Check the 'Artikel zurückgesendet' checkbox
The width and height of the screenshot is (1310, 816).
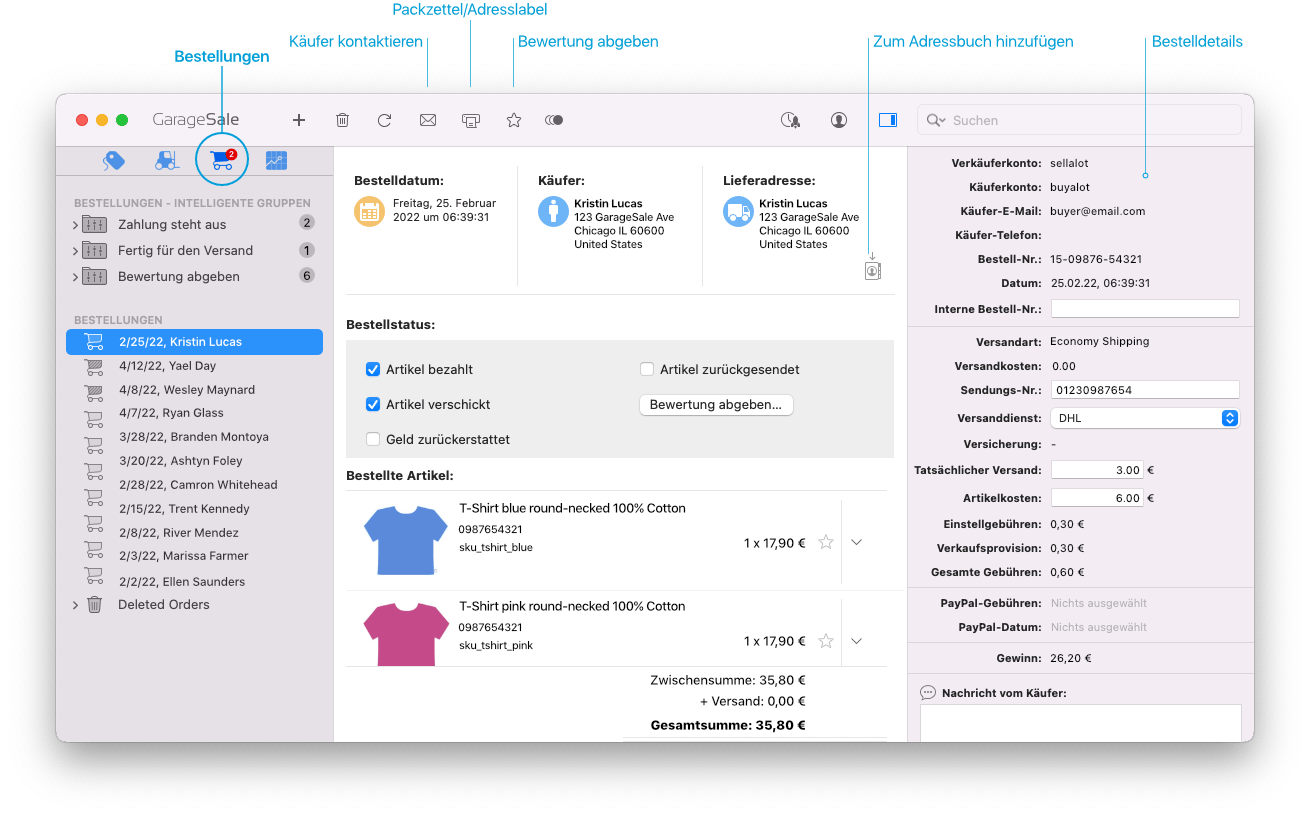[646, 369]
